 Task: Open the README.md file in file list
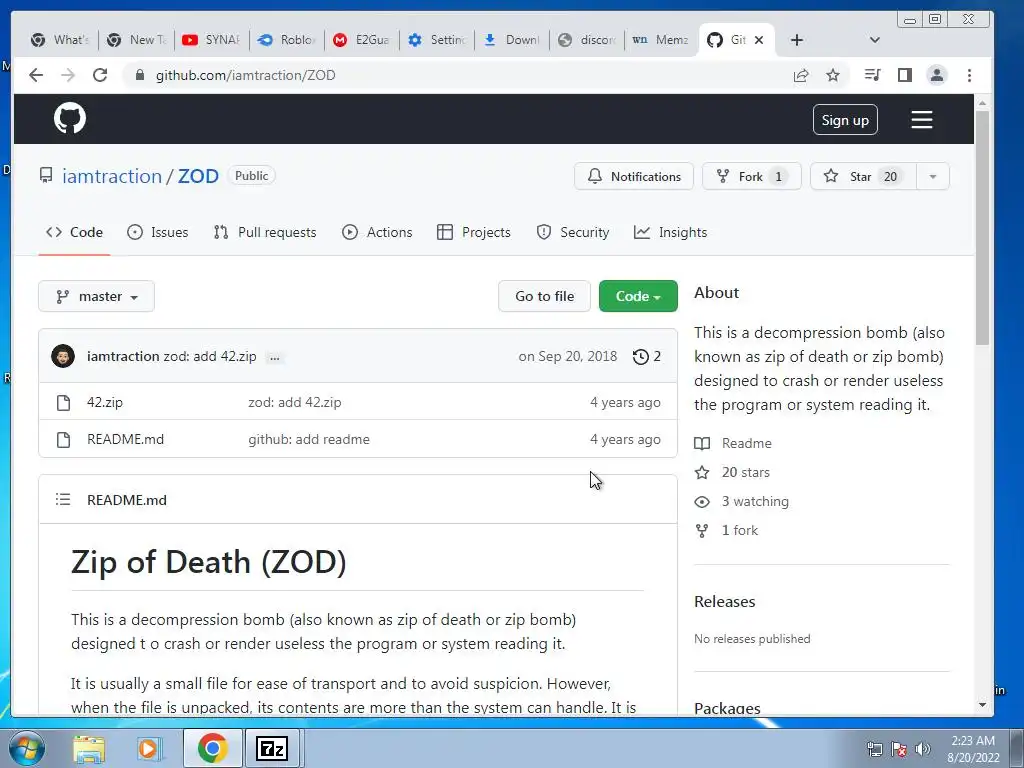tap(125, 440)
